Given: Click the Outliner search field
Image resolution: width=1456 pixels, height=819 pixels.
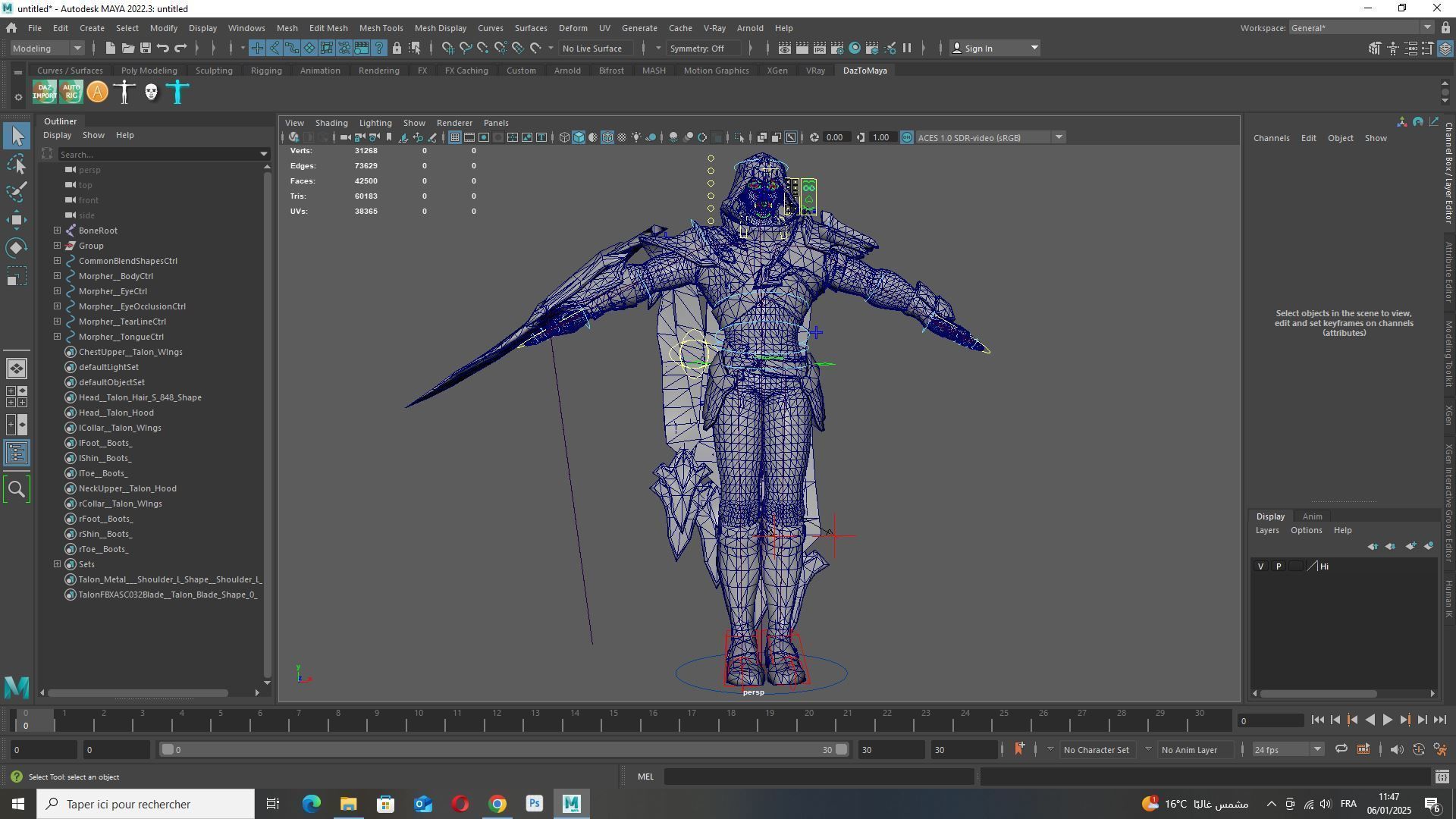Looking at the screenshot, I should click(158, 154).
